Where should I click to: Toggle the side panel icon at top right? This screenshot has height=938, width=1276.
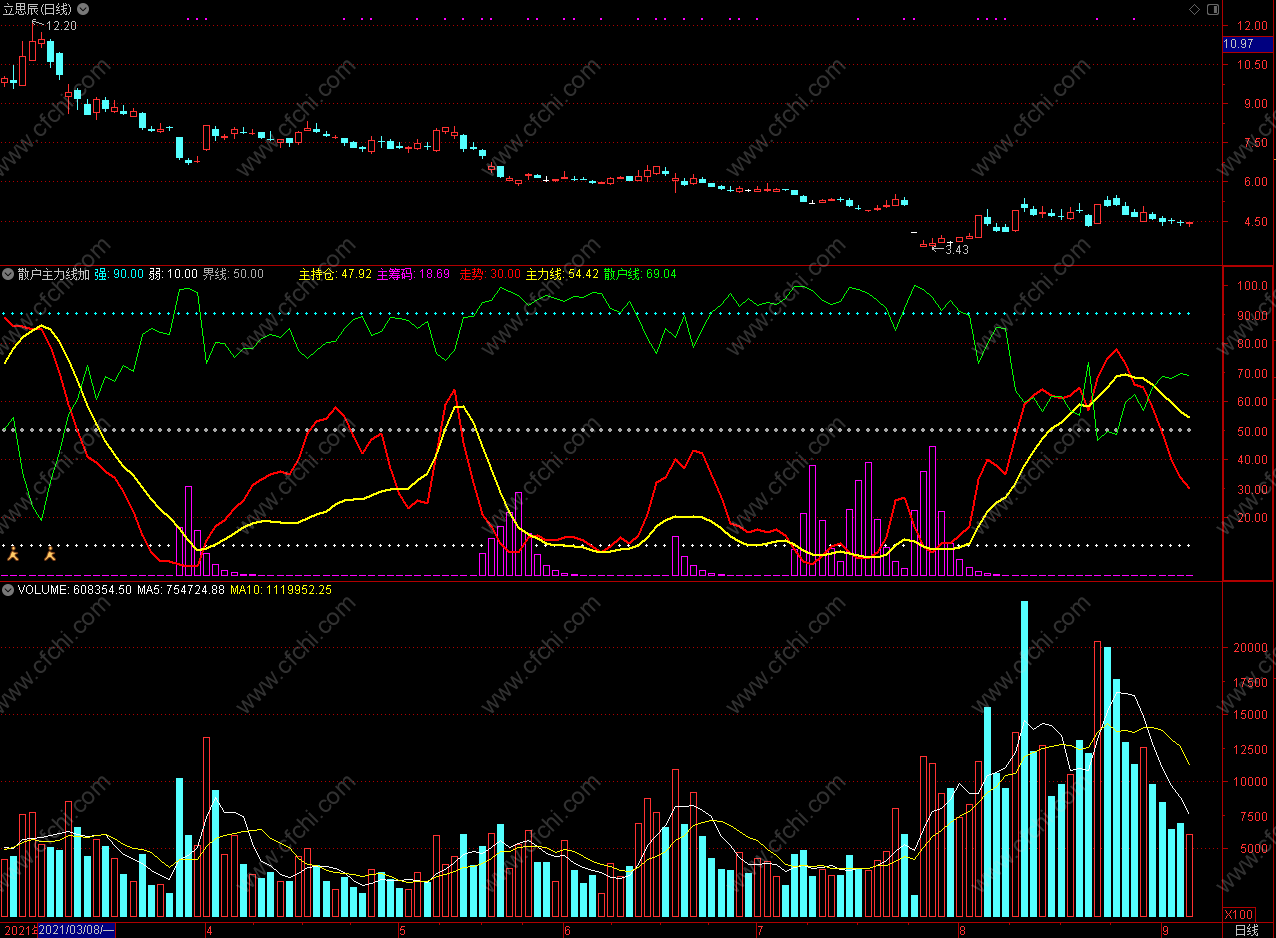(x=1213, y=9)
